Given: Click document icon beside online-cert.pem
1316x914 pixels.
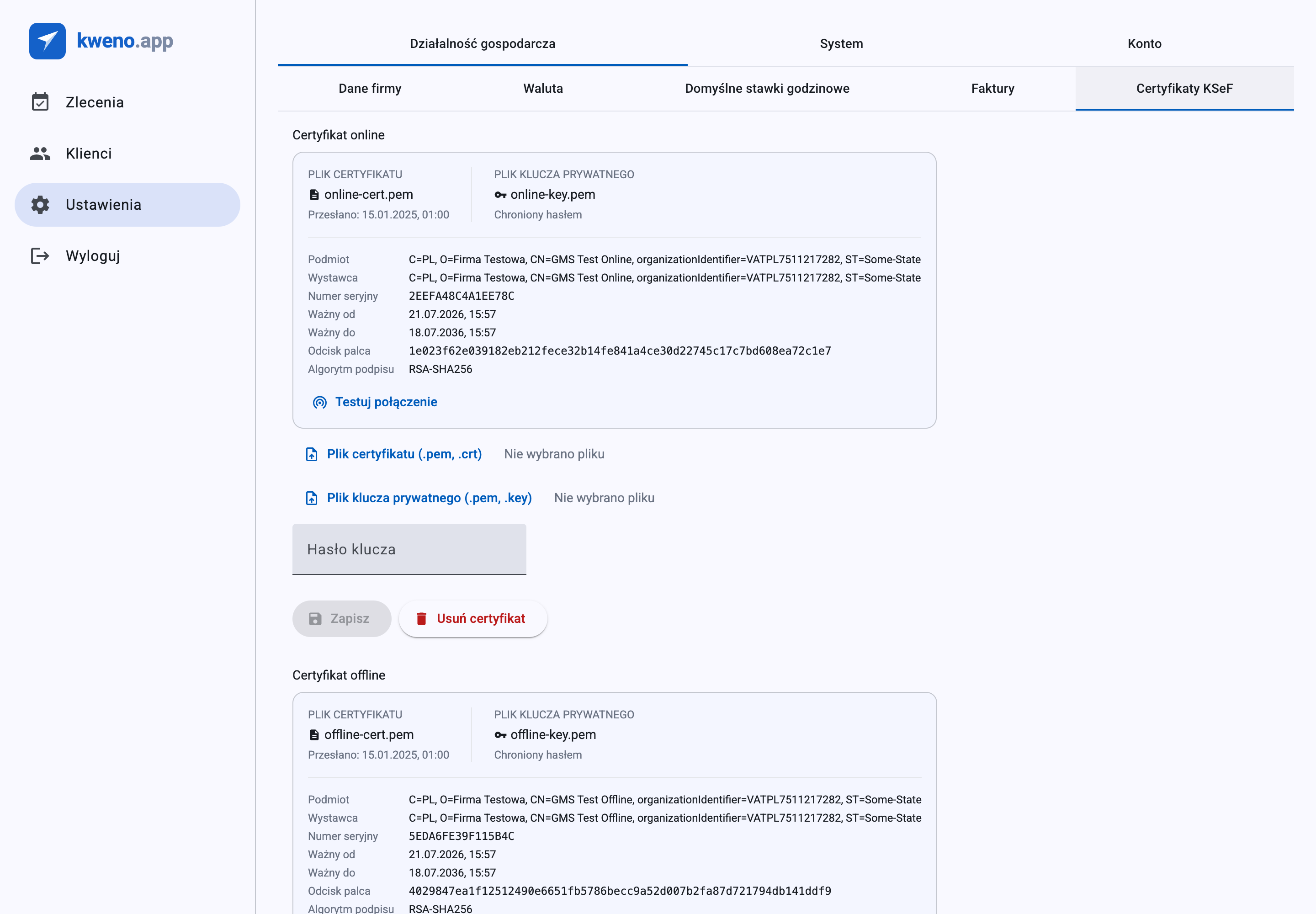Looking at the screenshot, I should [x=314, y=195].
